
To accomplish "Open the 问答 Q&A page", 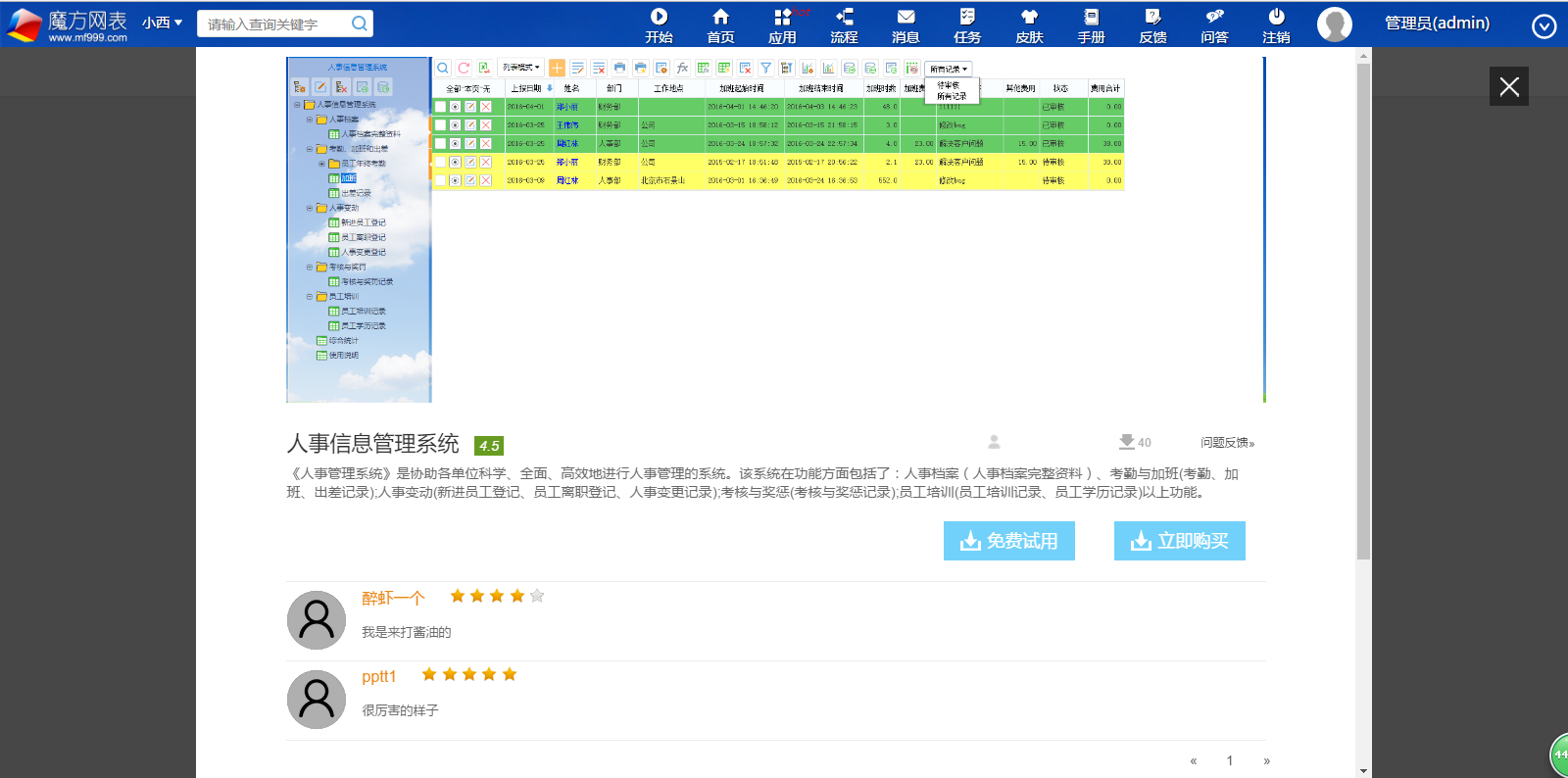I will (1214, 25).
